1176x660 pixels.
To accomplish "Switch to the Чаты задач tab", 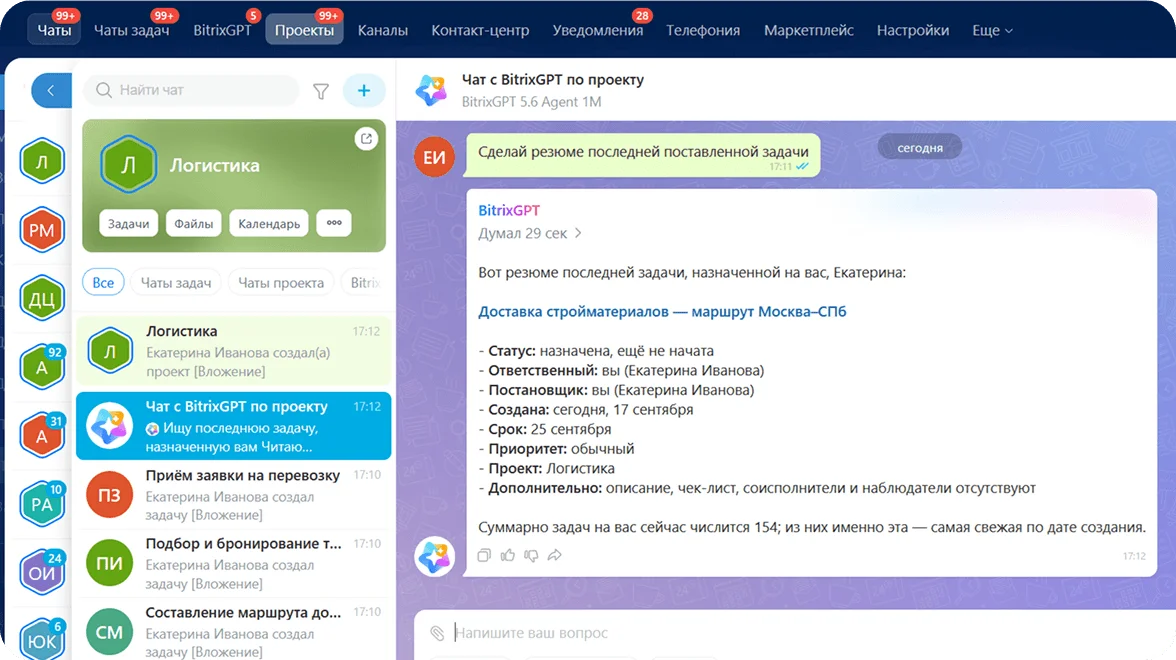I will [x=131, y=30].
